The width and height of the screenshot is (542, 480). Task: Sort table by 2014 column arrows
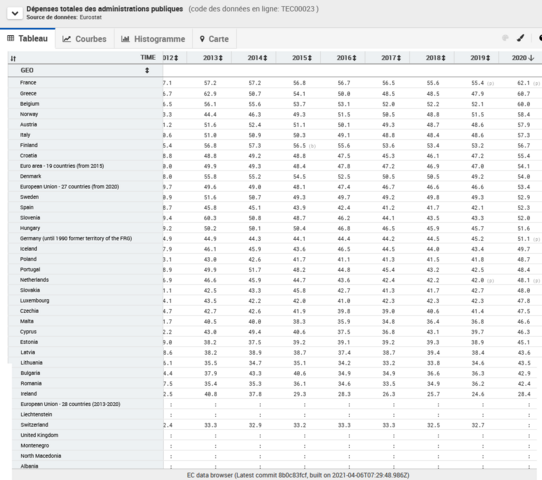coord(265,58)
